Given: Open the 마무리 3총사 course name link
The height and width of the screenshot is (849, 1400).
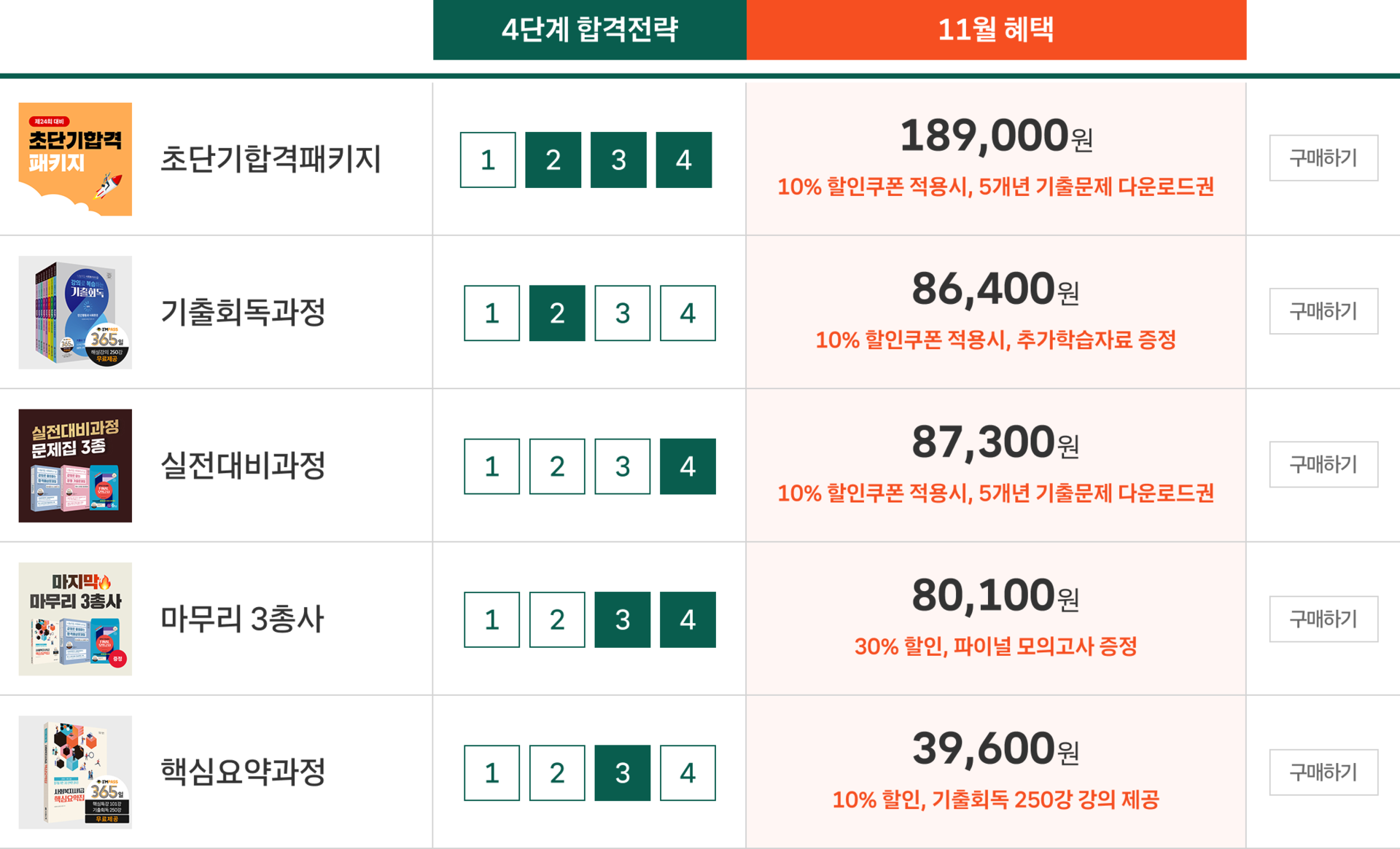Looking at the screenshot, I should coord(242,619).
